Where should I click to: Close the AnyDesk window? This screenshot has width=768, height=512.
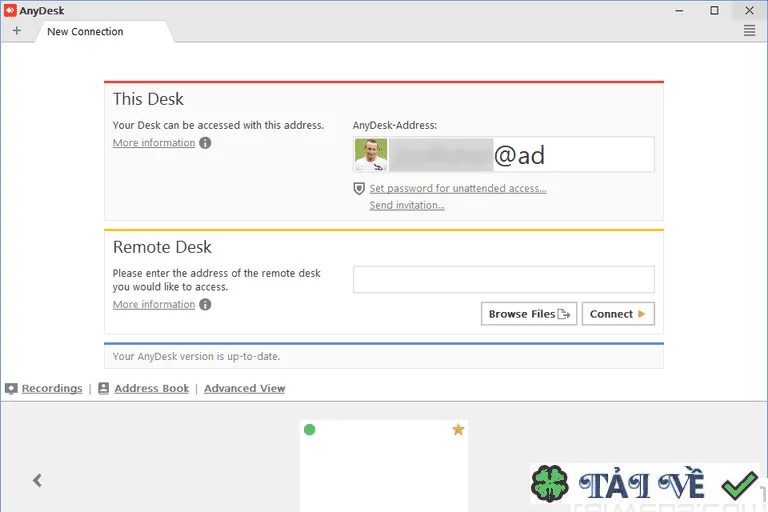[x=749, y=10]
